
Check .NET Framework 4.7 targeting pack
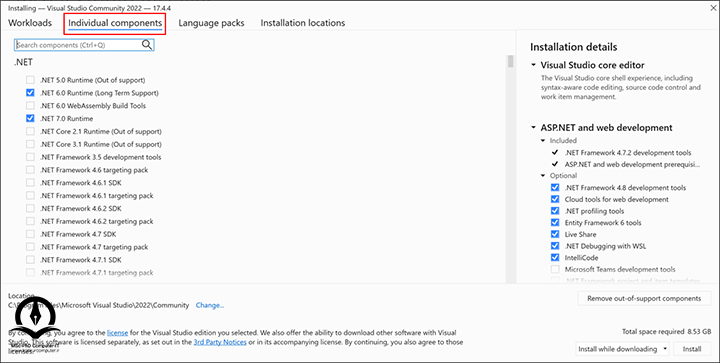pos(30,247)
